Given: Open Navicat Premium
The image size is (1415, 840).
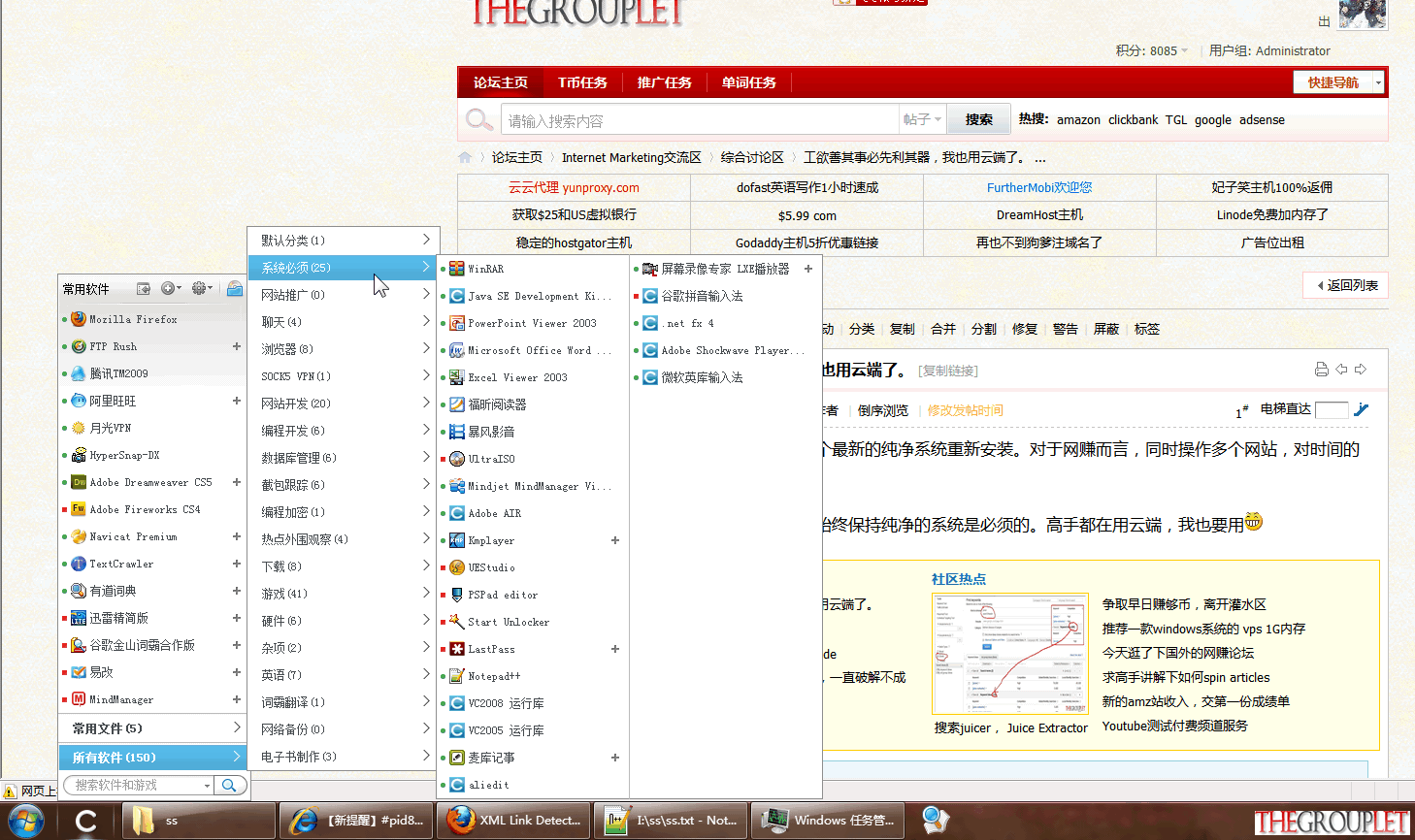Looking at the screenshot, I should 123,536.
